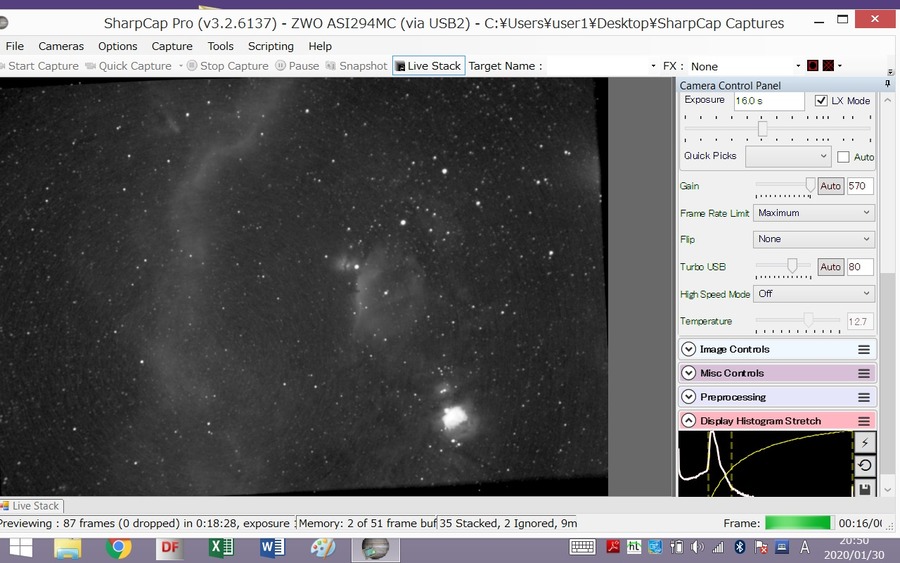Screen dimensions: 900x563
Task: Click the Windows Start button
Action: pyautogui.click(x=21, y=548)
